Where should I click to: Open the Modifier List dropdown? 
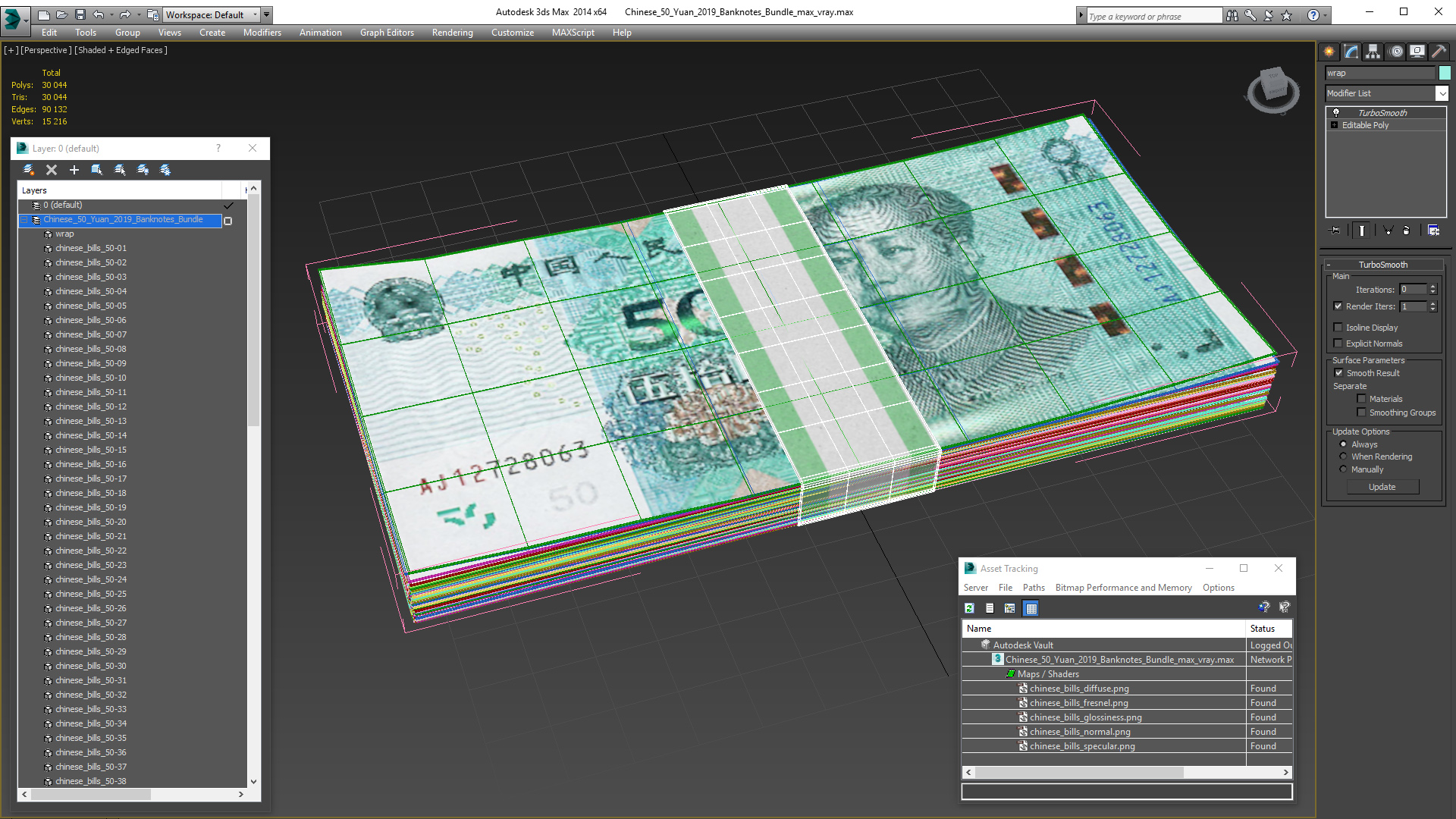tap(1441, 93)
